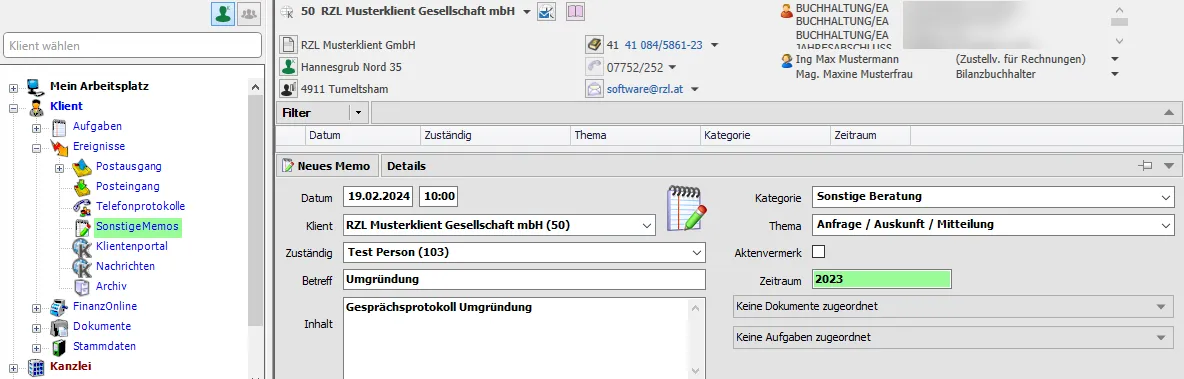Image resolution: width=1184 pixels, height=379 pixels.
Task: Click the Telefonprotokolle phone icon
Action: tap(82, 207)
